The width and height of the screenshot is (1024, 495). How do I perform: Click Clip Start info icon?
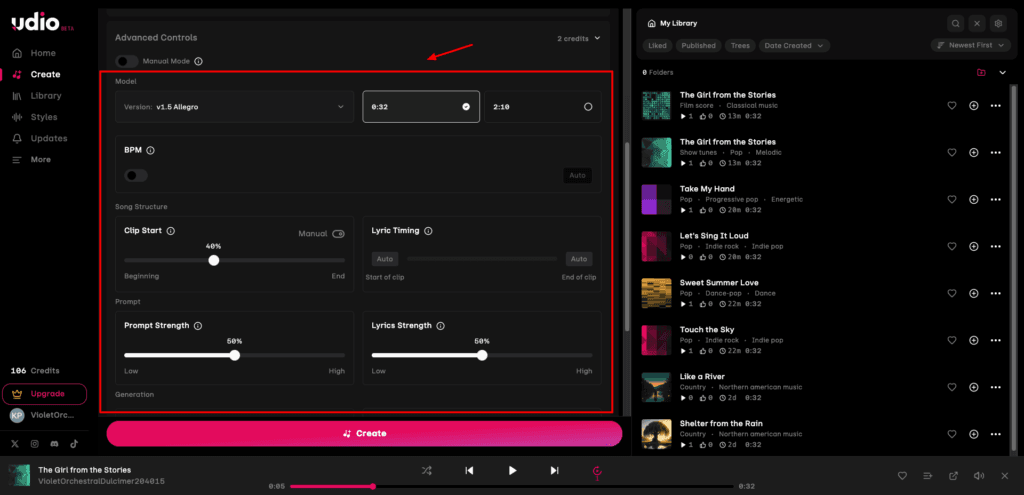tap(170, 231)
